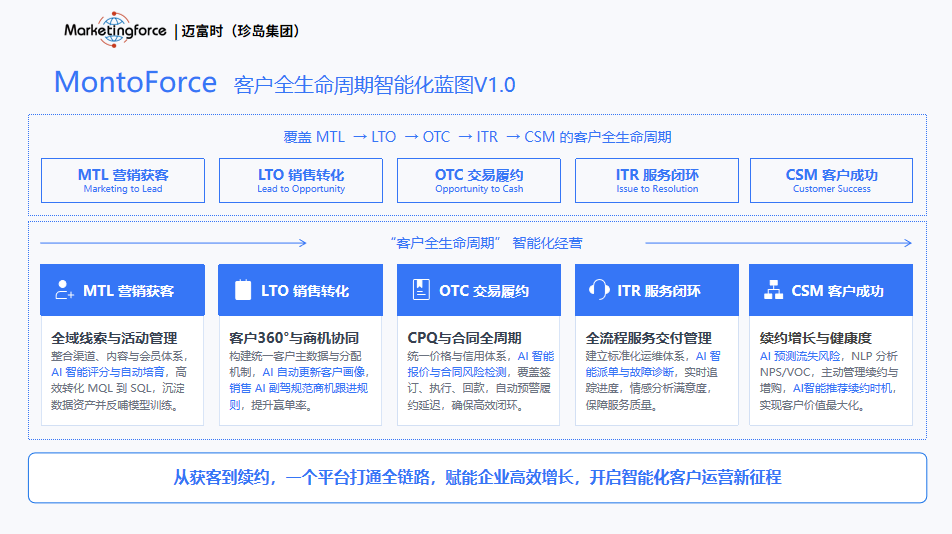Click the 从获客到续约 slogan banner
This screenshot has height=534, width=952.
[x=477, y=478]
